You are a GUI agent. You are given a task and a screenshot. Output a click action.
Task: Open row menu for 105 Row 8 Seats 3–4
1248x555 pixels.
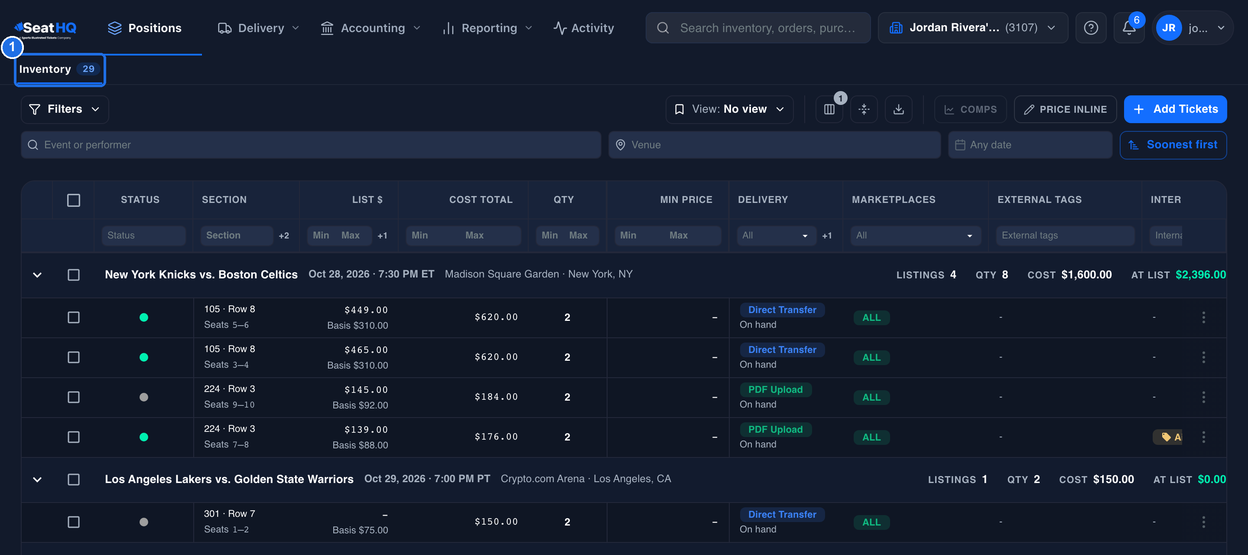pyautogui.click(x=1203, y=357)
